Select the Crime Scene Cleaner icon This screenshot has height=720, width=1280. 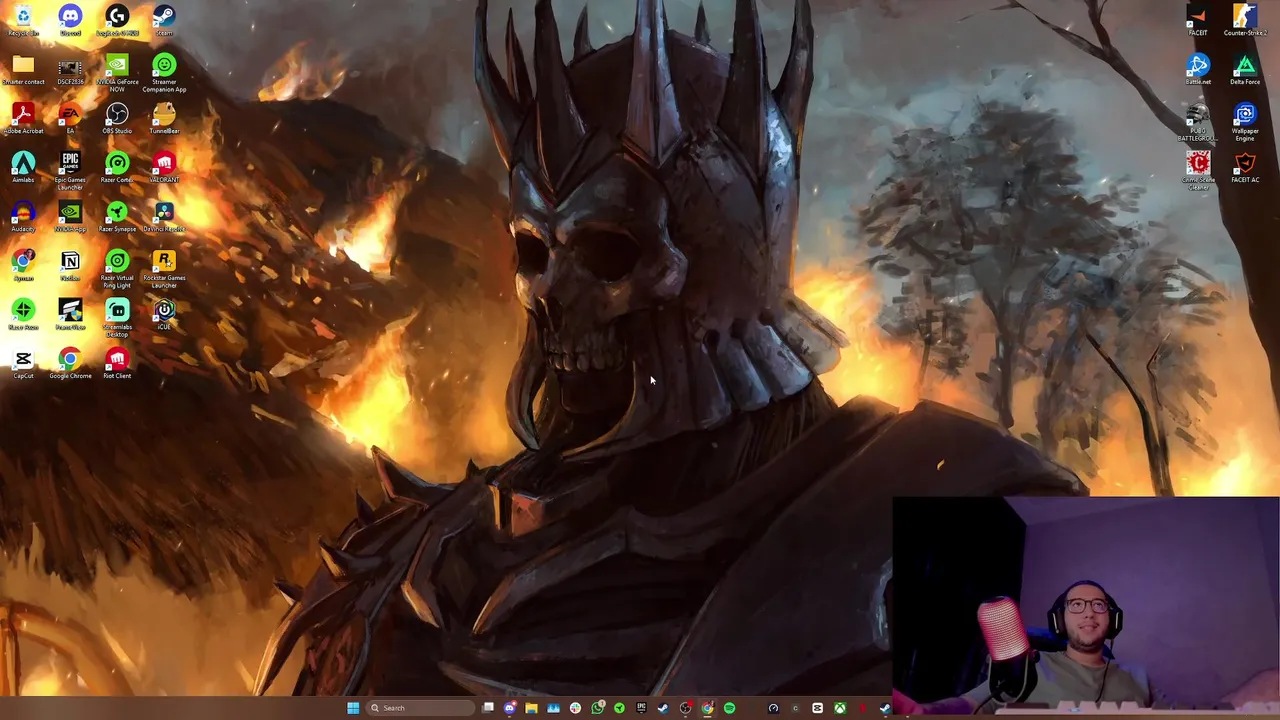tap(1197, 171)
